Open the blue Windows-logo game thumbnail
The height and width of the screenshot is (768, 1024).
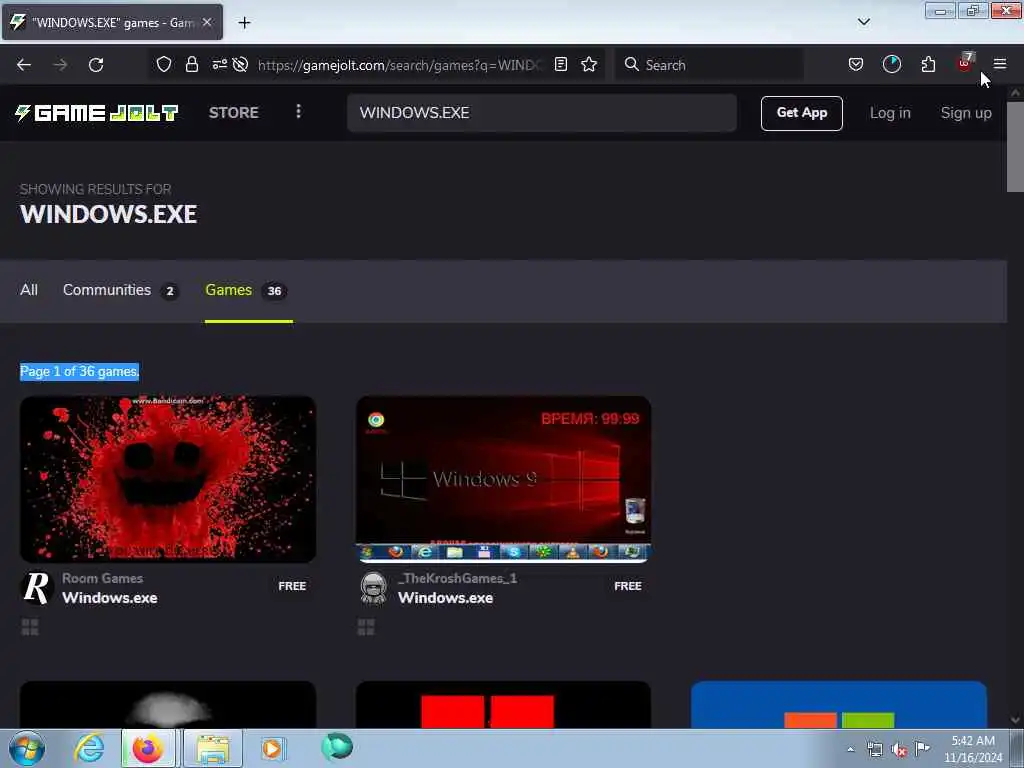839,705
